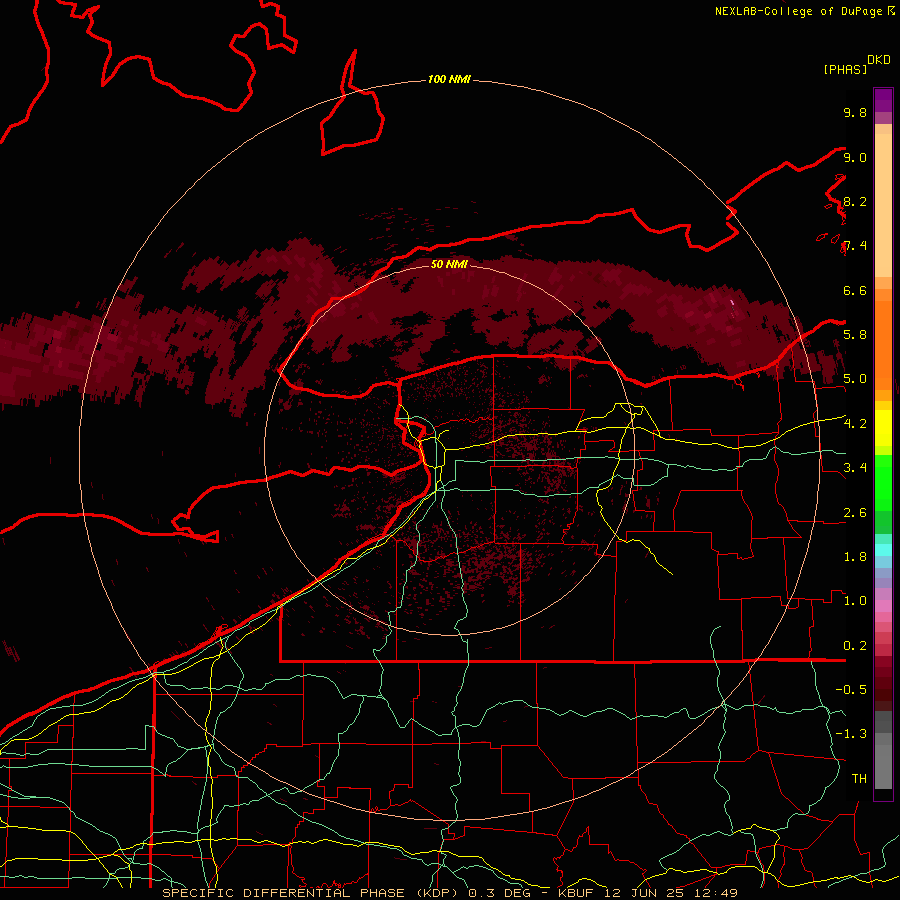Click the 12 JUN 25 date in the footer
Viewport: 900px width, 900px height.
[x=646, y=893]
